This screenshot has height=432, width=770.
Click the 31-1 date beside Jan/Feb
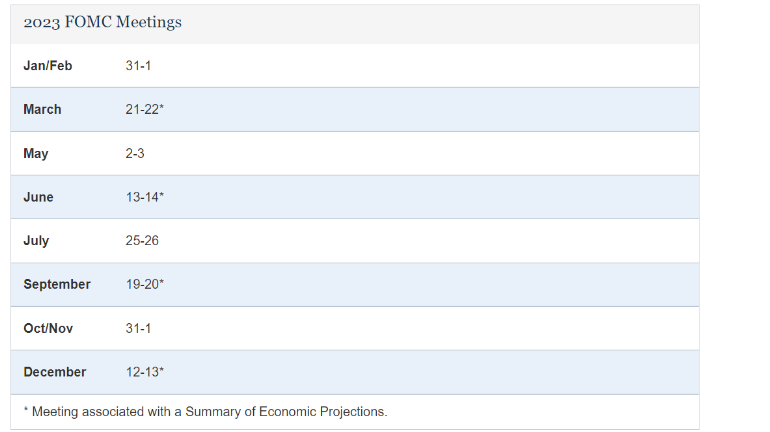click(x=138, y=65)
